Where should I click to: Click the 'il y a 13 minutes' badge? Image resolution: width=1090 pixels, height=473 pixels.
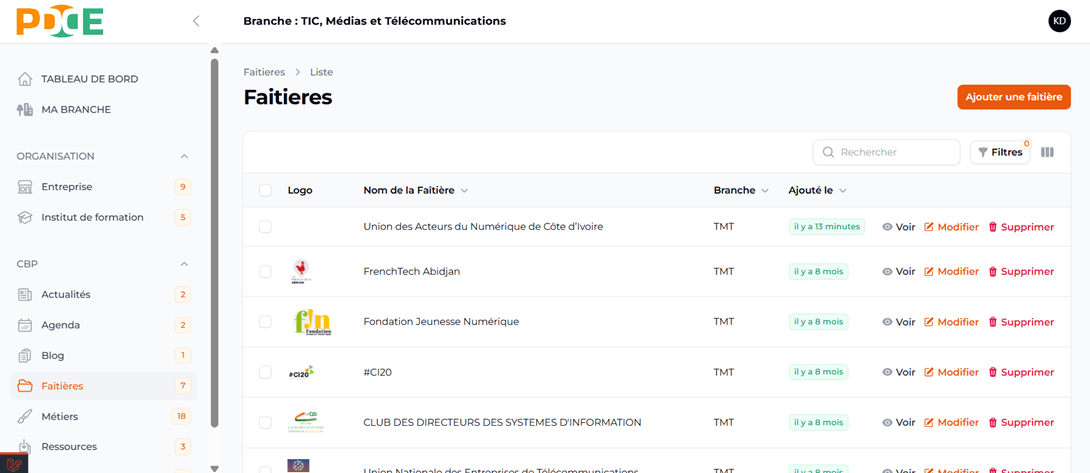tap(827, 227)
